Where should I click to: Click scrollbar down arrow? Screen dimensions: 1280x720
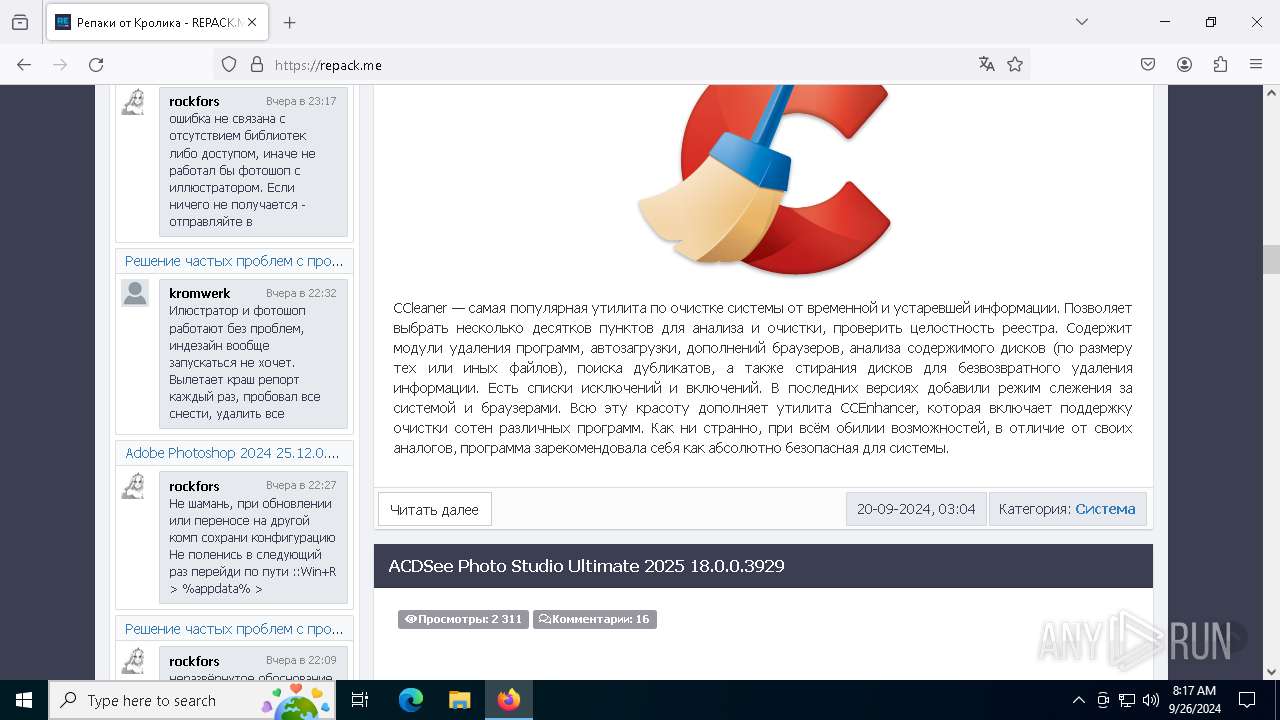click(1271, 672)
